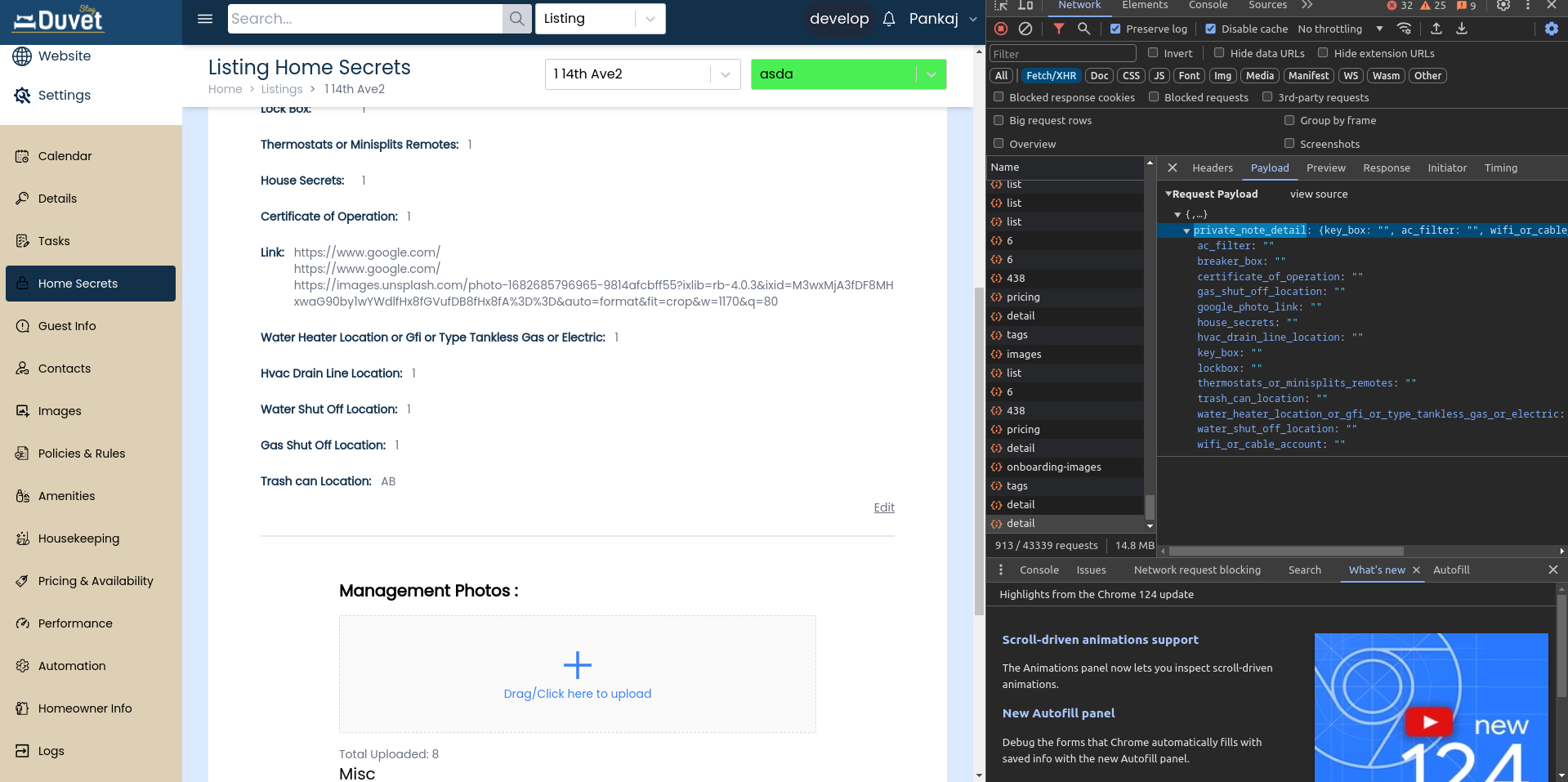The height and width of the screenshot is (782, 1568).
Task: Click the export HAR download icon
Action: pos(1462,29)
